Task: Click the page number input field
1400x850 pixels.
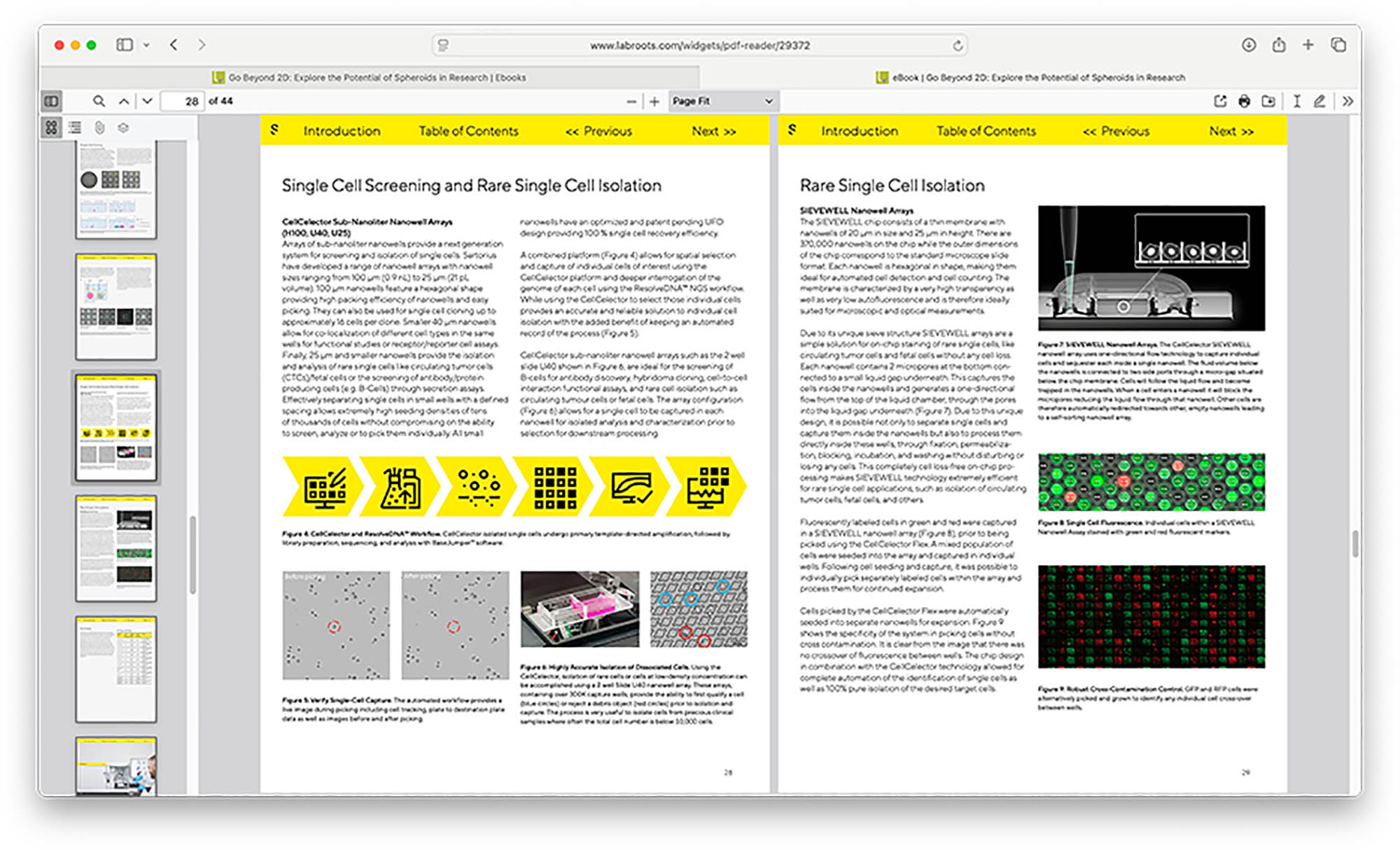Action: click(183, 101)
